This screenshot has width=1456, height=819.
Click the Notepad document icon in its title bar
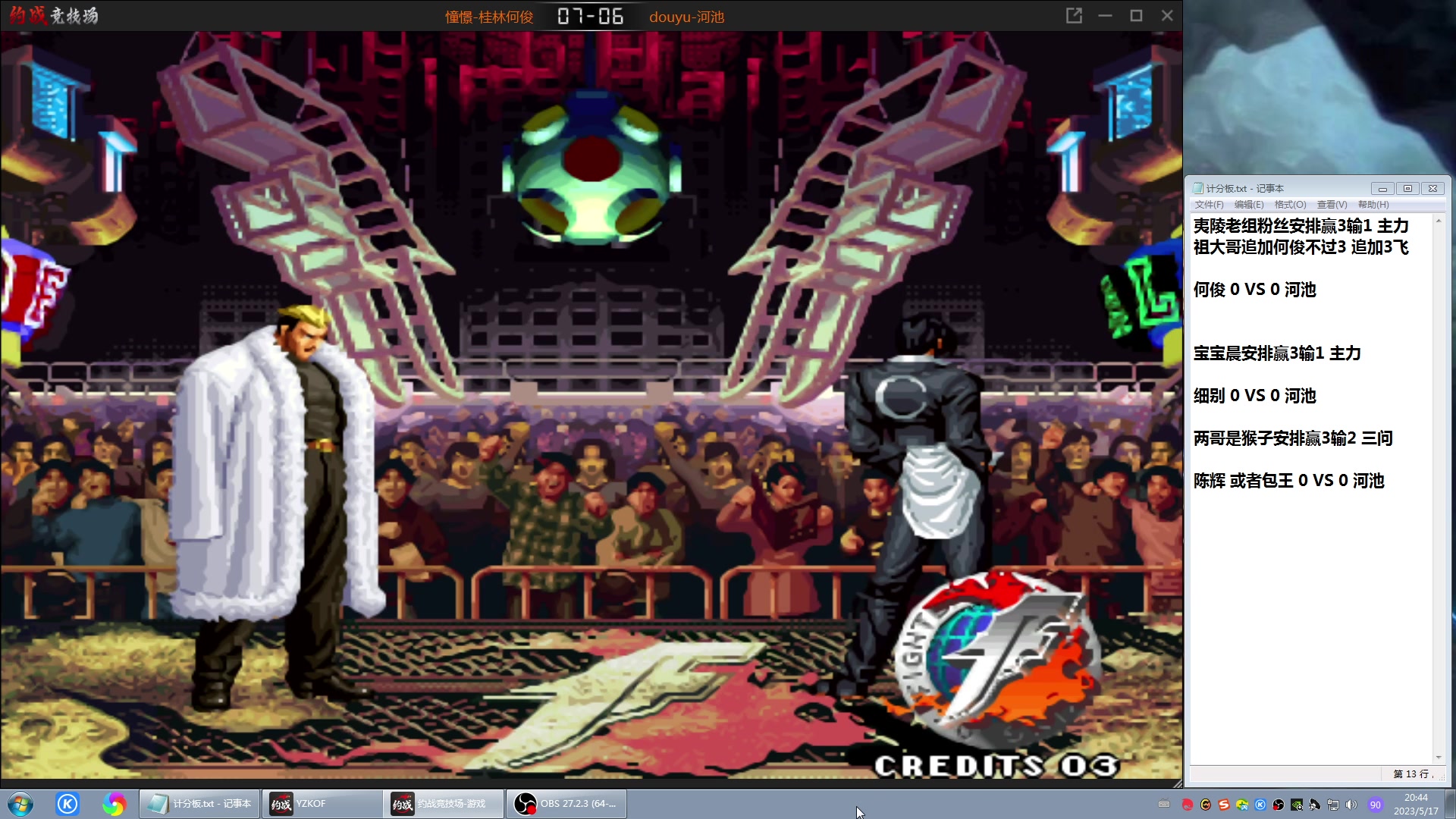pos(1198,188)
